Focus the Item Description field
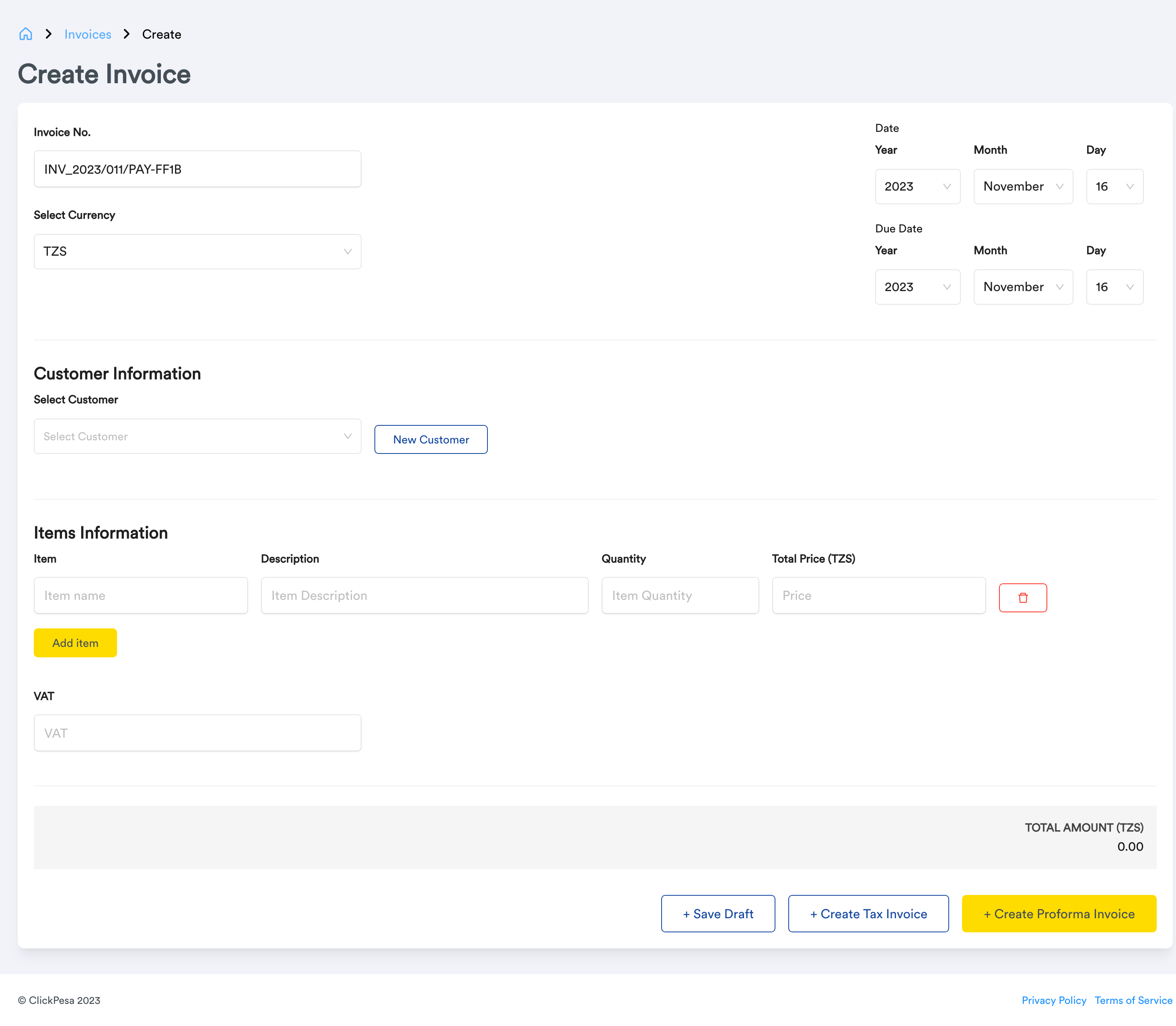Screen dimensions: 1176x1026 click(424, 595)
